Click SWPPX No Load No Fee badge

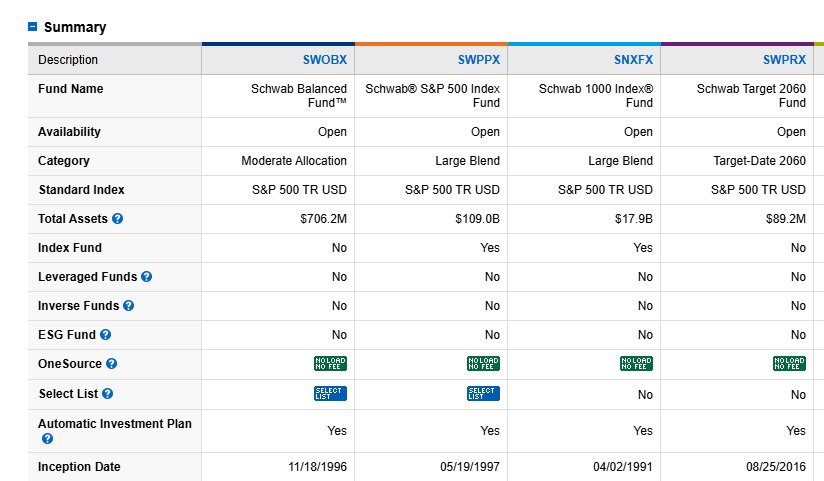[x=483, y=363]
